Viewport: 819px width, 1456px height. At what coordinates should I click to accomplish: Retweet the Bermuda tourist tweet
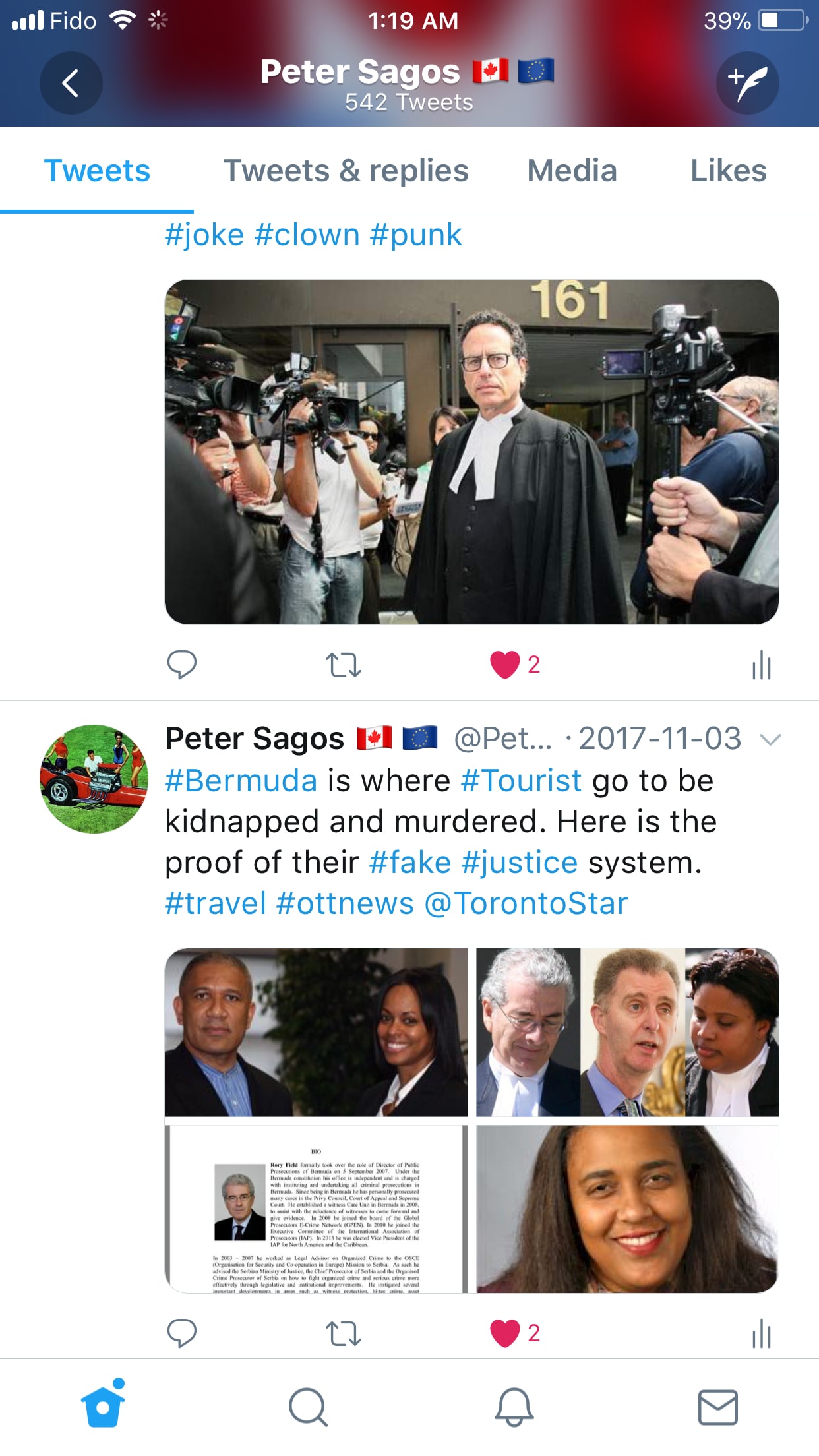pos(343,1333)
